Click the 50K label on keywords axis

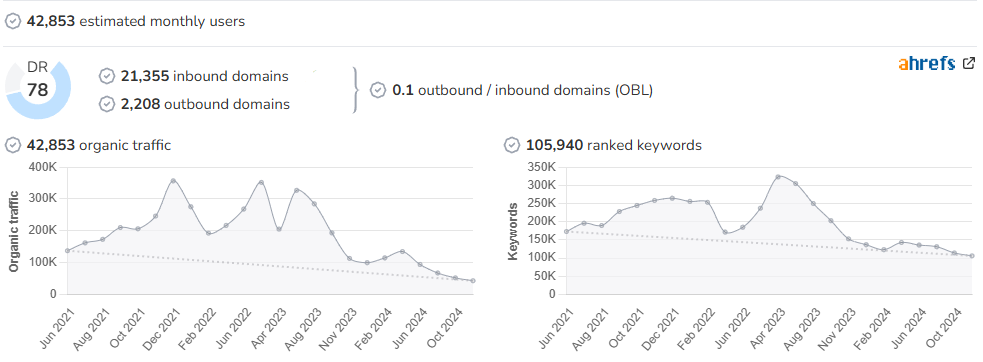pyautogui.click(x=545, y=276)
